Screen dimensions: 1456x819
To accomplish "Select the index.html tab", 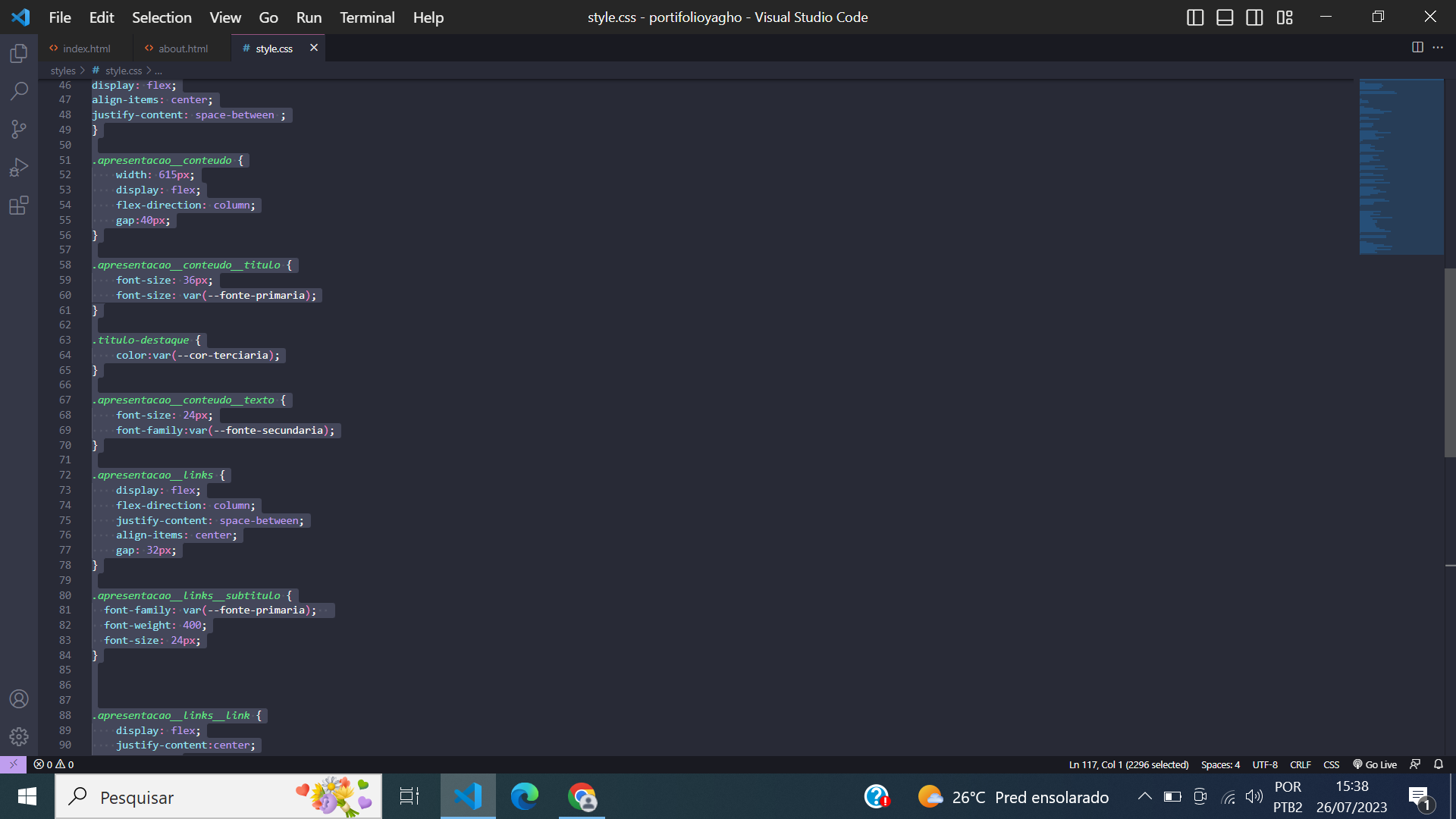I will 87,48.
